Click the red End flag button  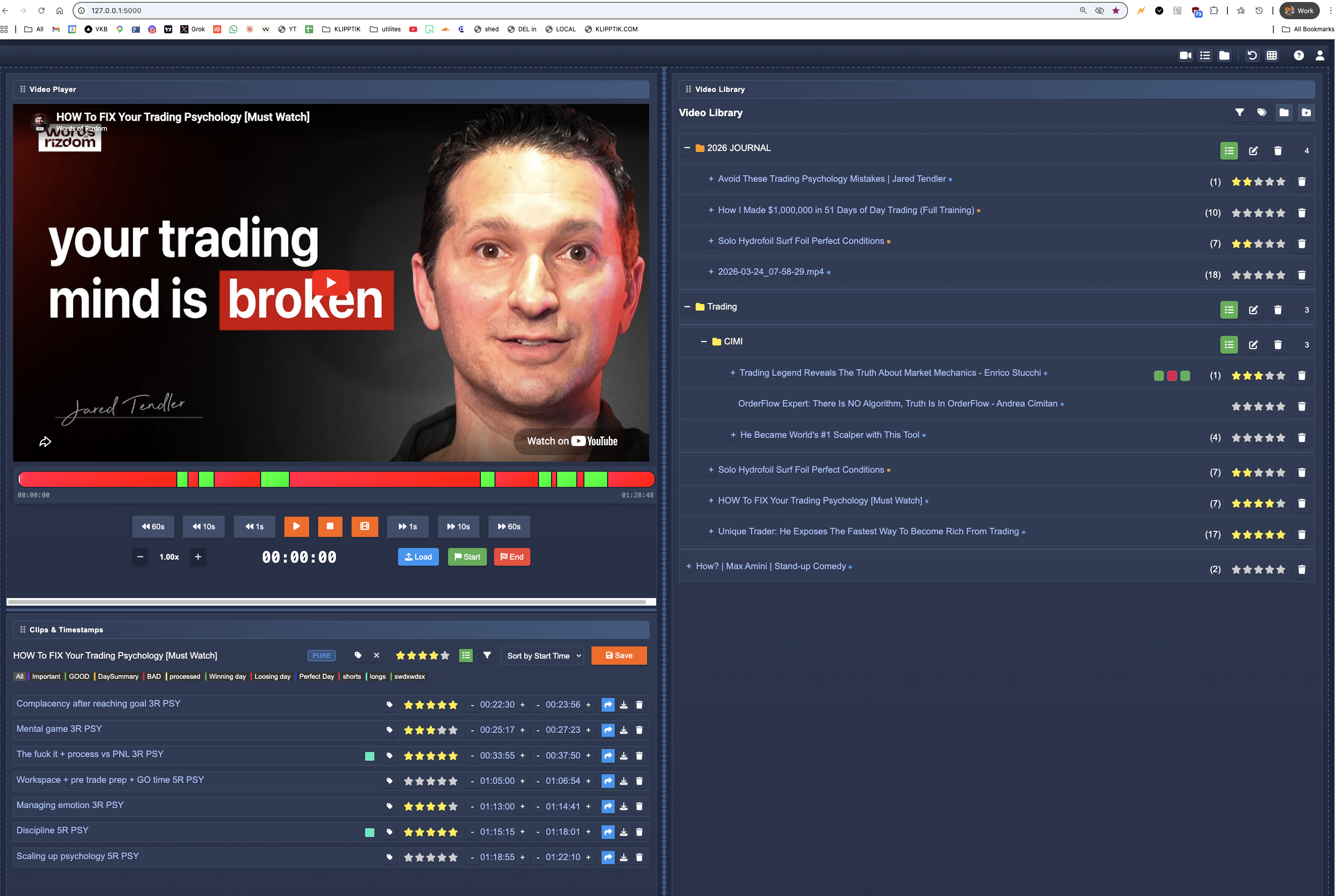(512, 557)
